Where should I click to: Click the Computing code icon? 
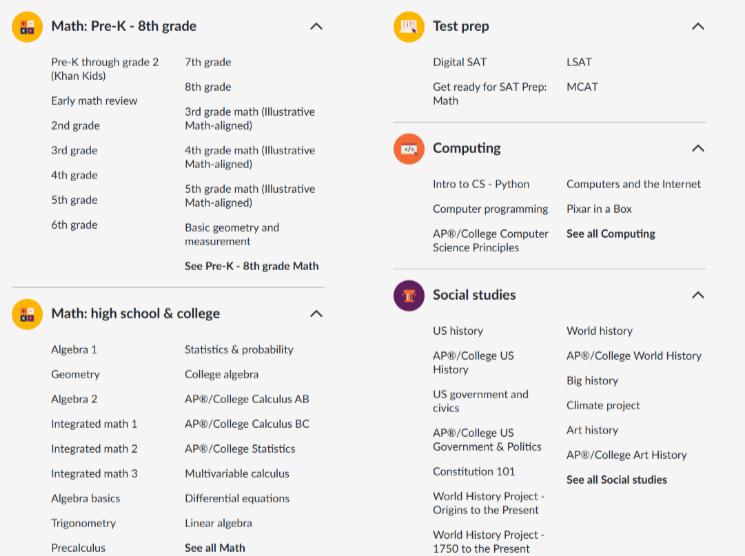[409, 149]
